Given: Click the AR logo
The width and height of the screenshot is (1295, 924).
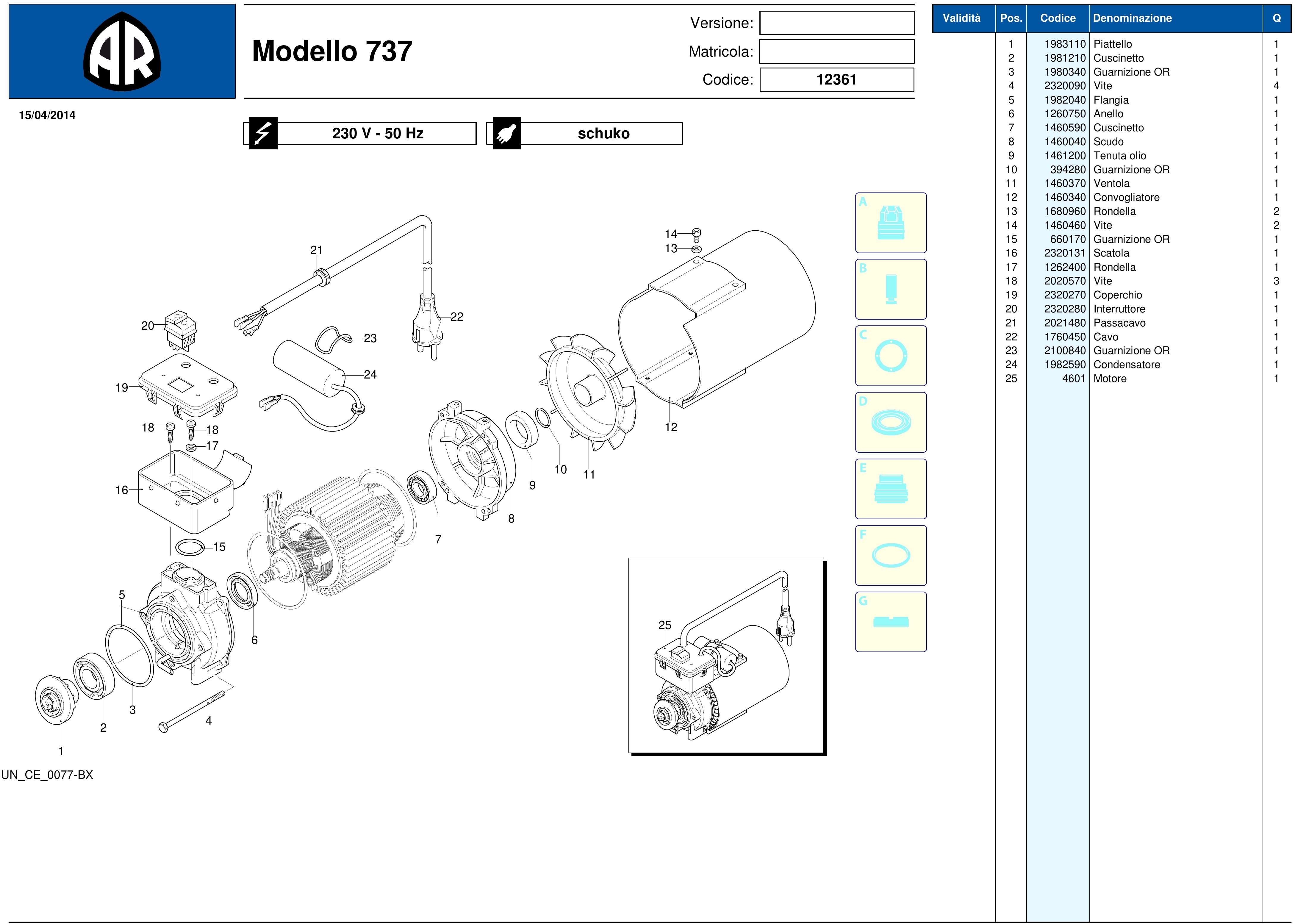Looking at the screenshot, I should coord(122,52).
